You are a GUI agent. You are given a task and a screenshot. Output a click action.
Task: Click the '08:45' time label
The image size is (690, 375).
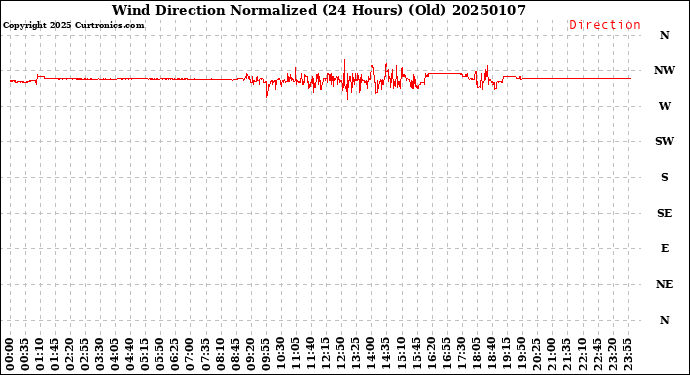235,355
